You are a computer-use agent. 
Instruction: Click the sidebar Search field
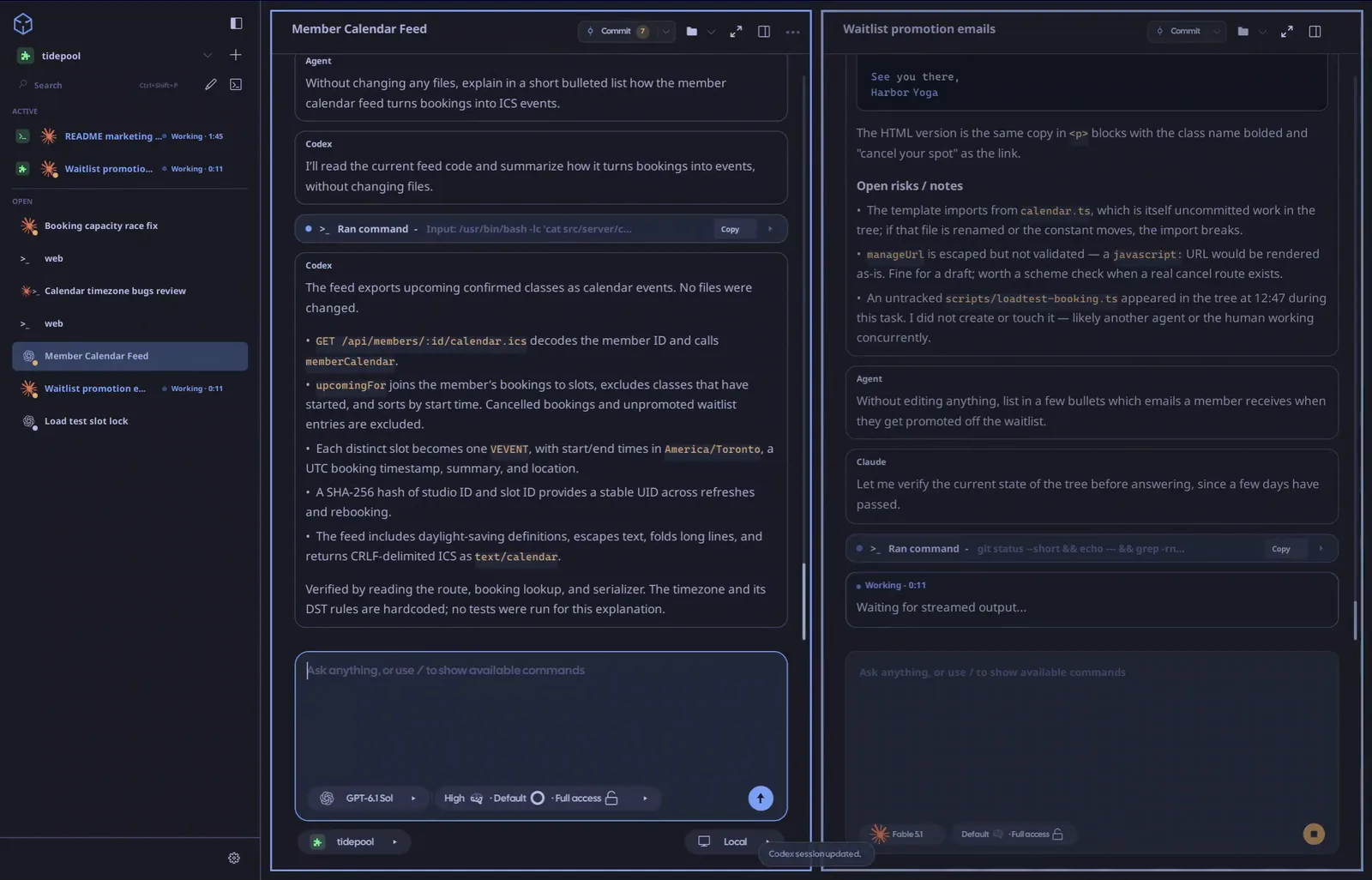click(97, 85)
